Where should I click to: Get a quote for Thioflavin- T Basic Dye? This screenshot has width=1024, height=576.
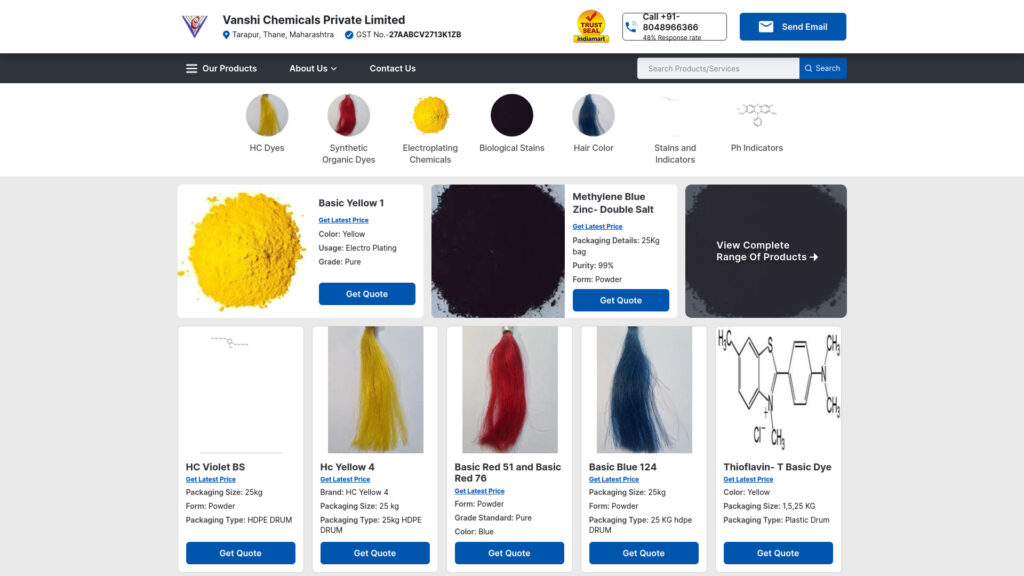pos(778,553)
